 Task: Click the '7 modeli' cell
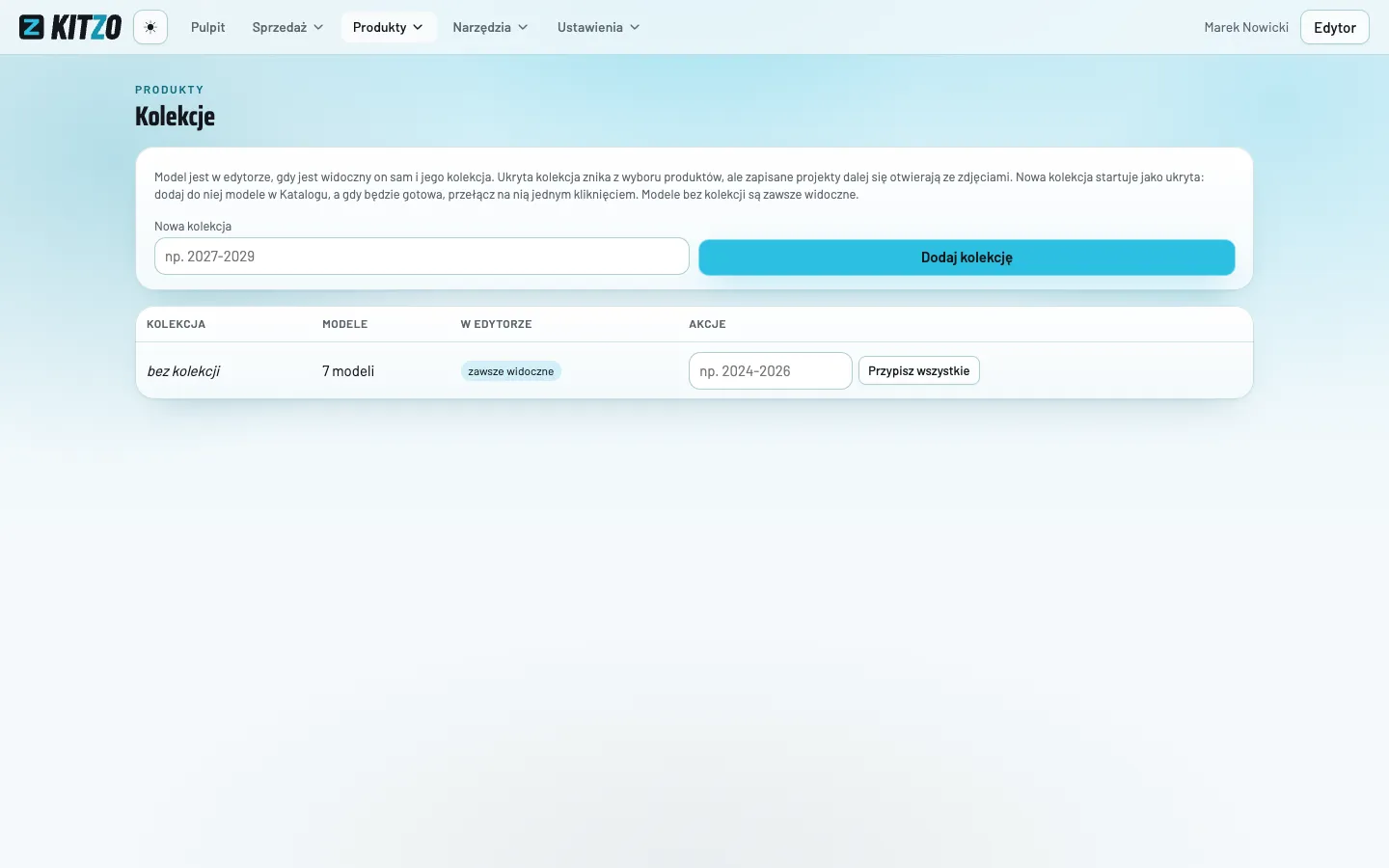348,371
